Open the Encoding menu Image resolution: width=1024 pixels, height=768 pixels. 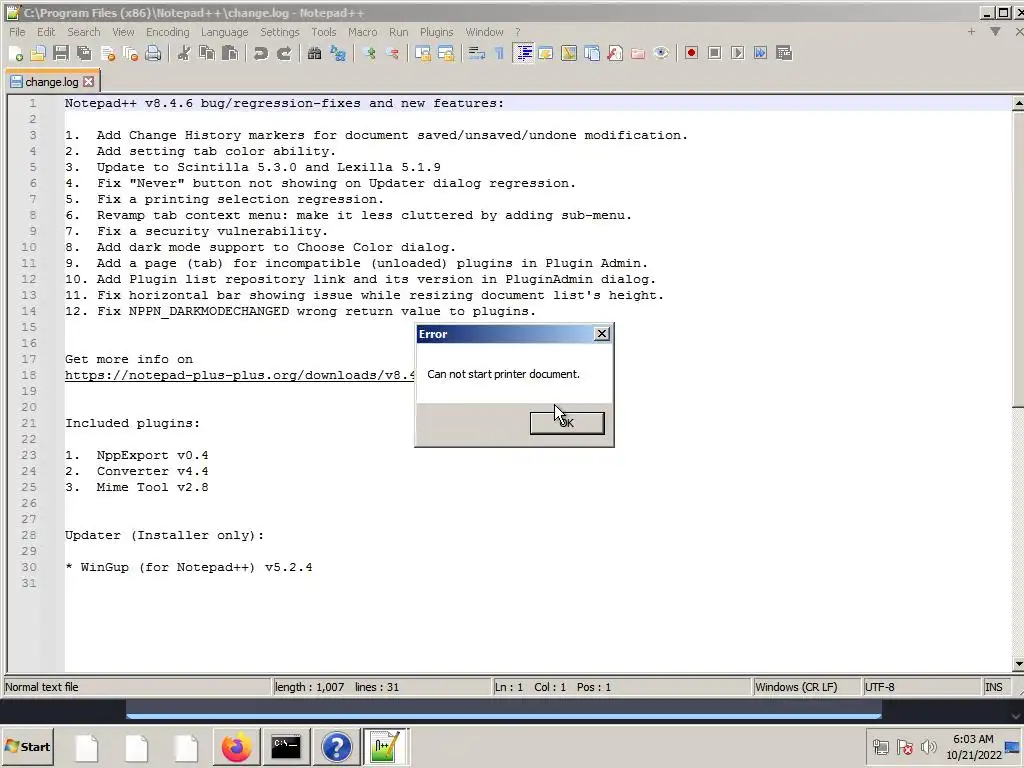(167, 32)
